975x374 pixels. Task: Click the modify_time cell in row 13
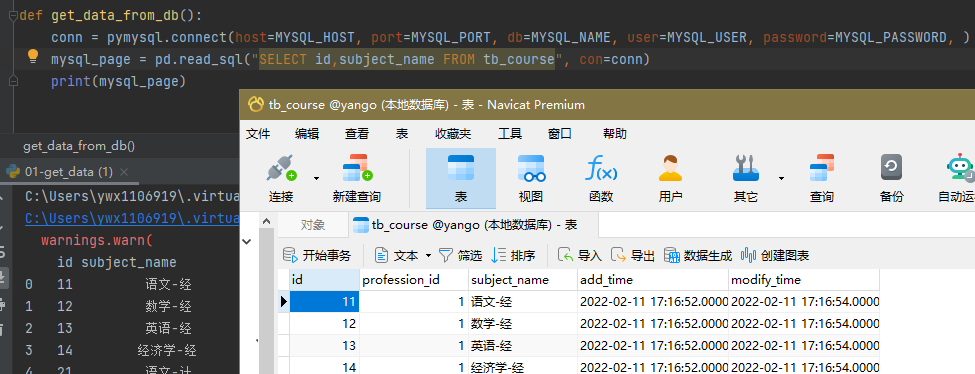point(804,345)
